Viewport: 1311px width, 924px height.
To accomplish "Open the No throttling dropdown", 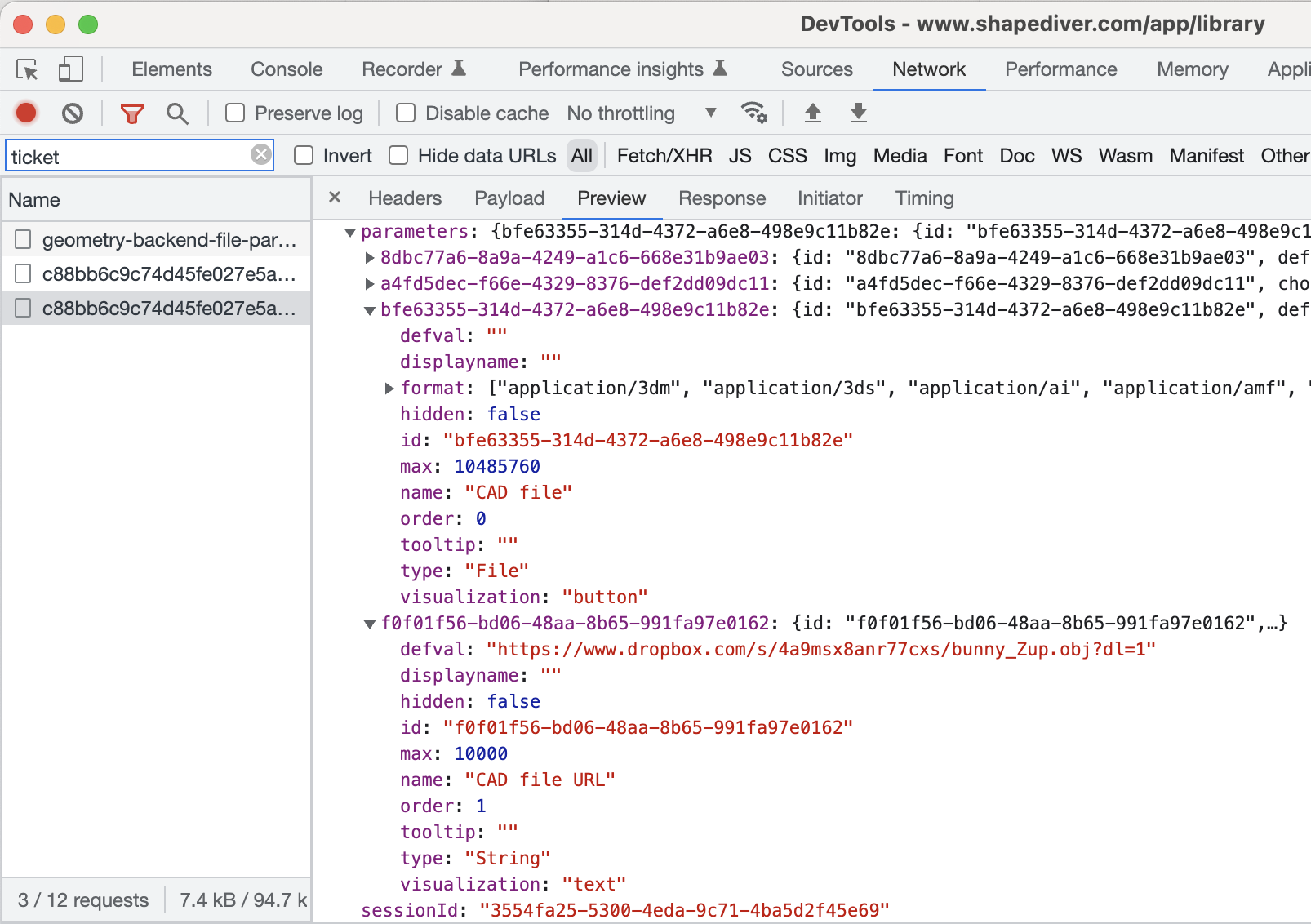I will pyautogui.click(x=641, y=113).
